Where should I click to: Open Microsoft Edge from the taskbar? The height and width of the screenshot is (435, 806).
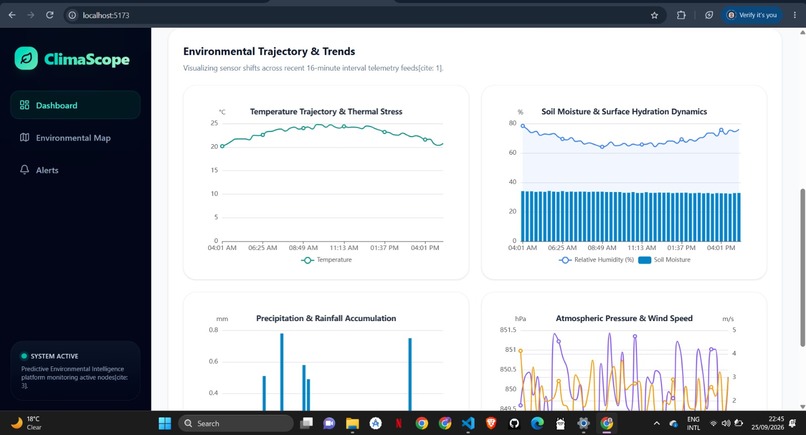[537, 423]
